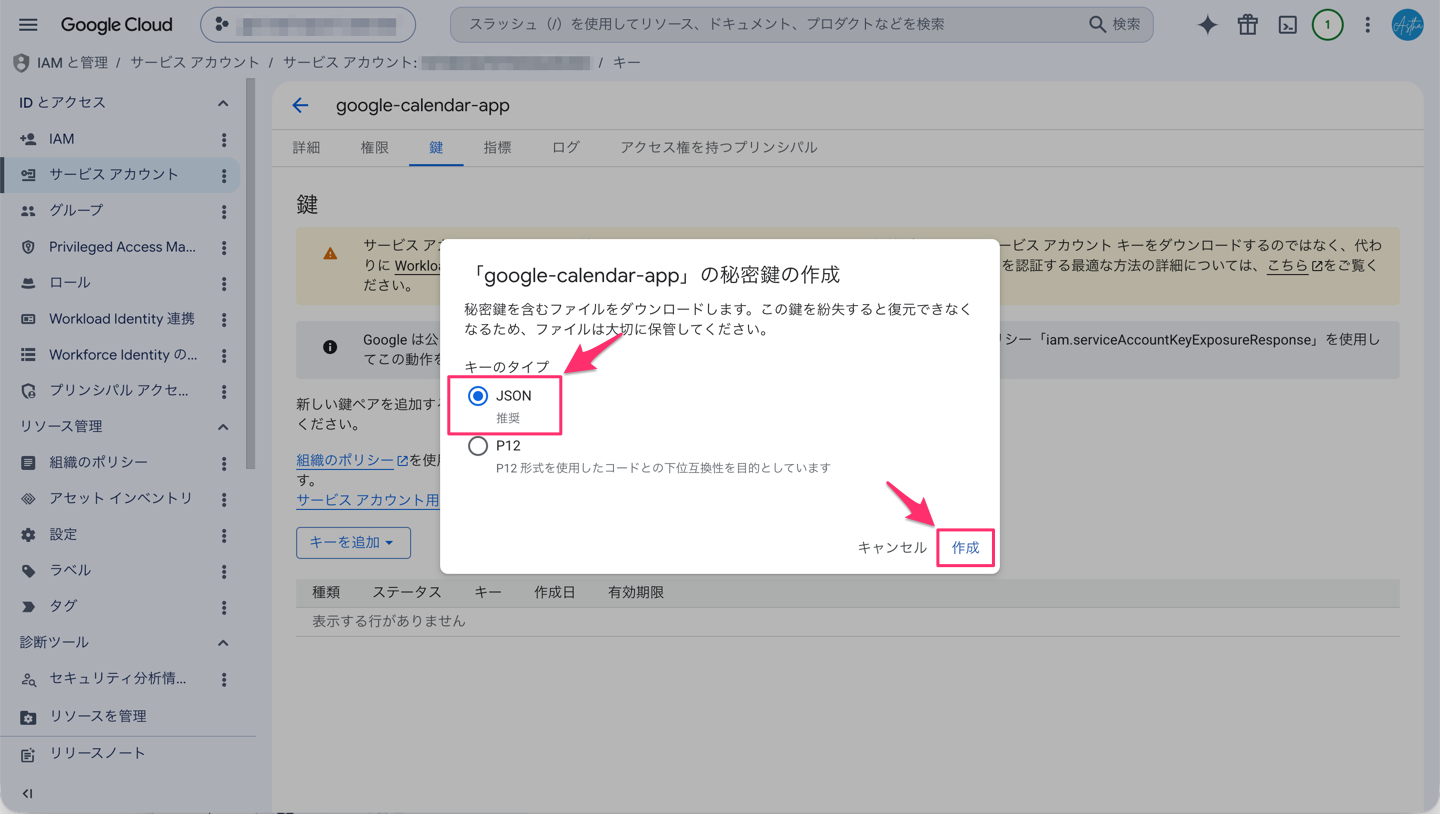Open options dots for セキュリティ分析情報 row

coord(224,680)
